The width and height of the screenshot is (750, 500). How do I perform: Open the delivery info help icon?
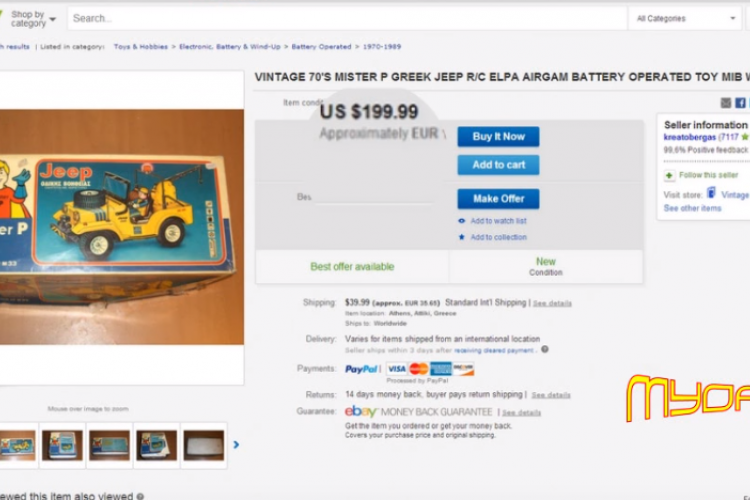(x=545, y=350)
